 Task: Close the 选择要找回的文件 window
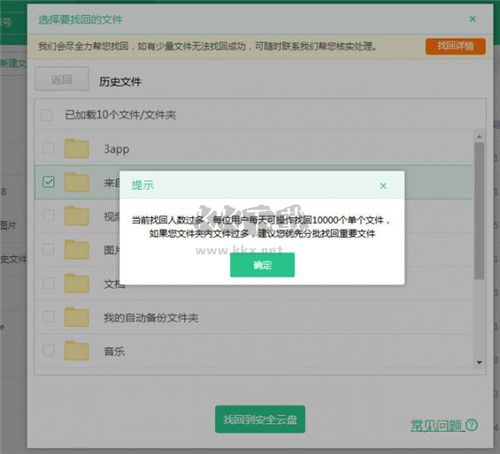pyautogui.click(x=472, y=19)
